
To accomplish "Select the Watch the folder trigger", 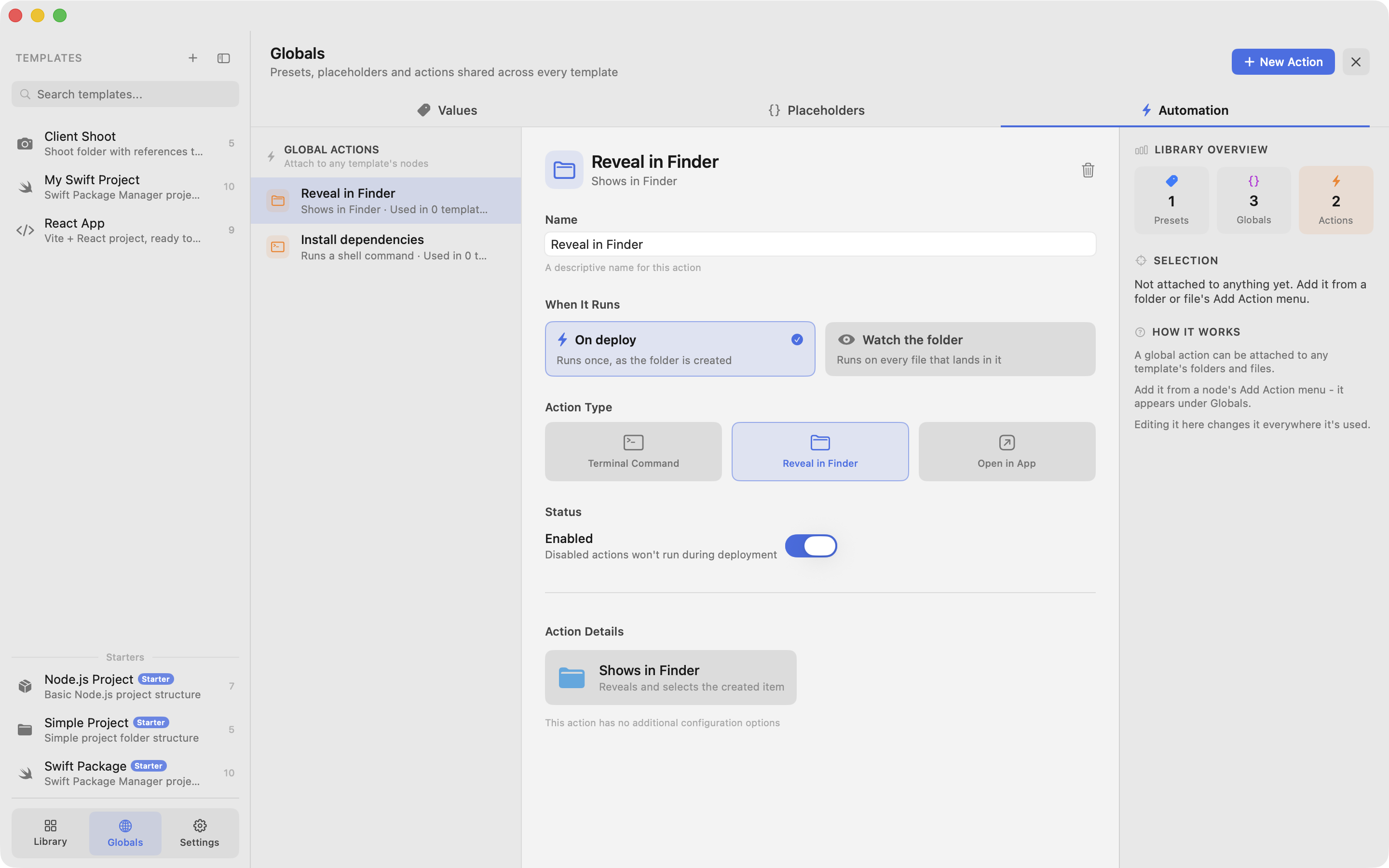I will pos(960,349).
